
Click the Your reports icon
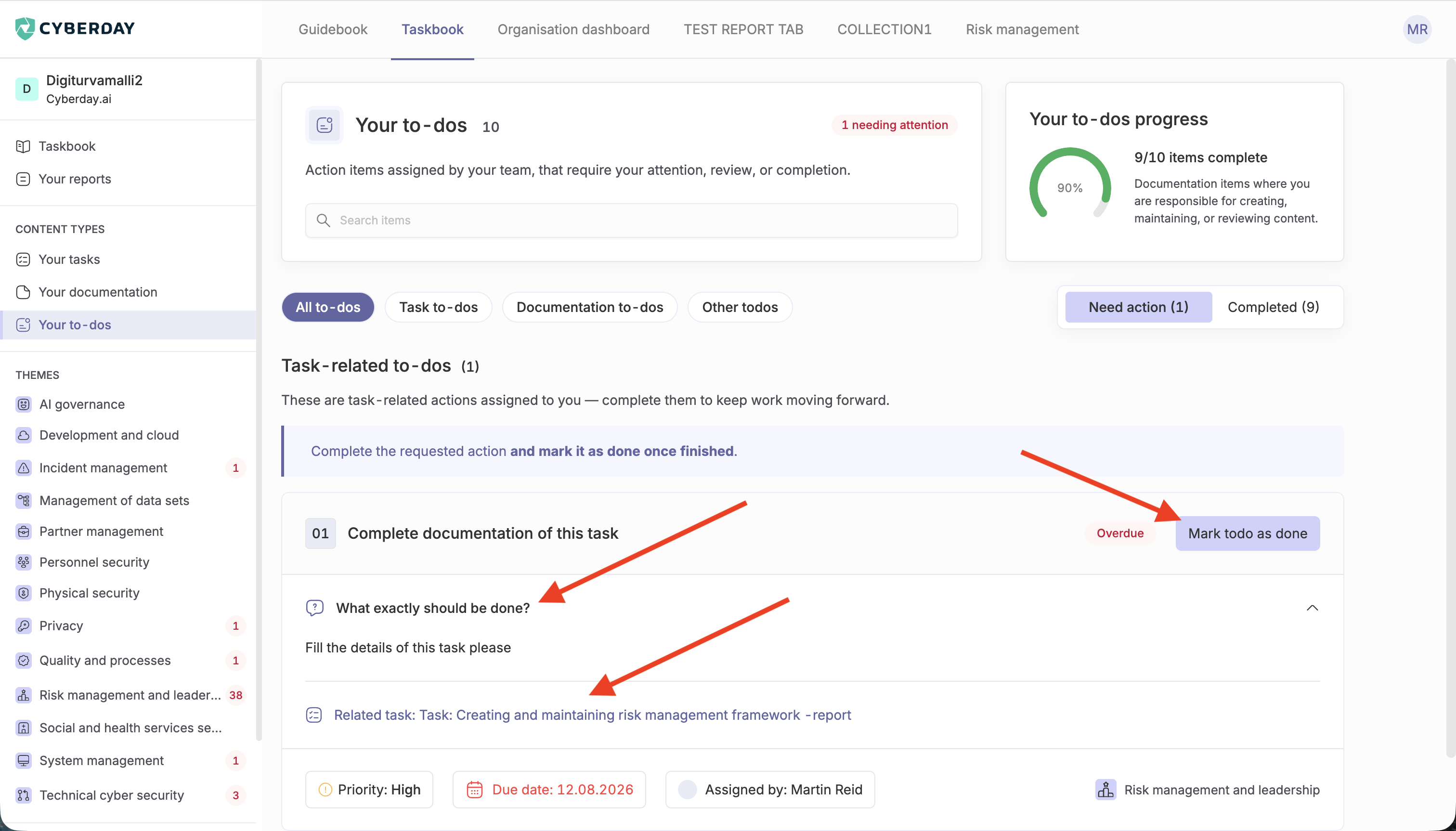(x=23, y=179)
